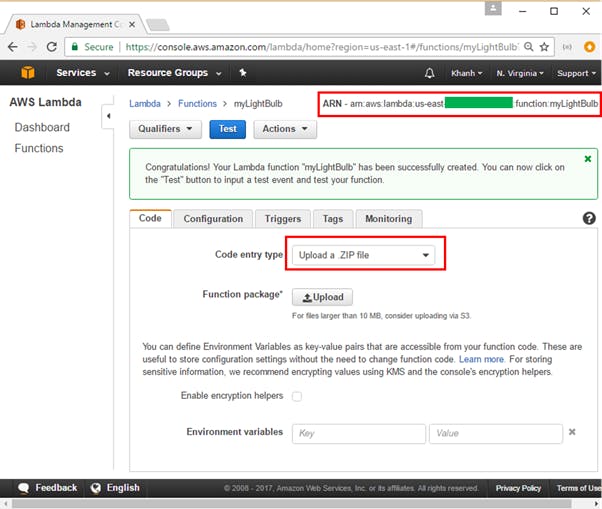The image size is (602, 509).
Task: Switch to the Triggers tab
Action: (283, 219)
